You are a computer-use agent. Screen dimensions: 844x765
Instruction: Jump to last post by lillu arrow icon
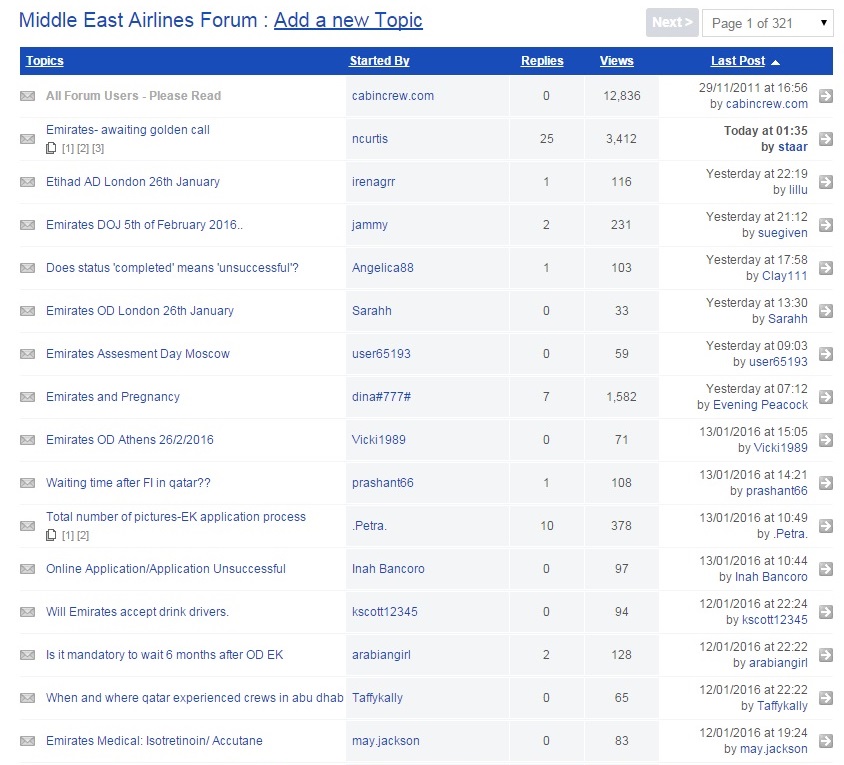(x=826, y=182)
